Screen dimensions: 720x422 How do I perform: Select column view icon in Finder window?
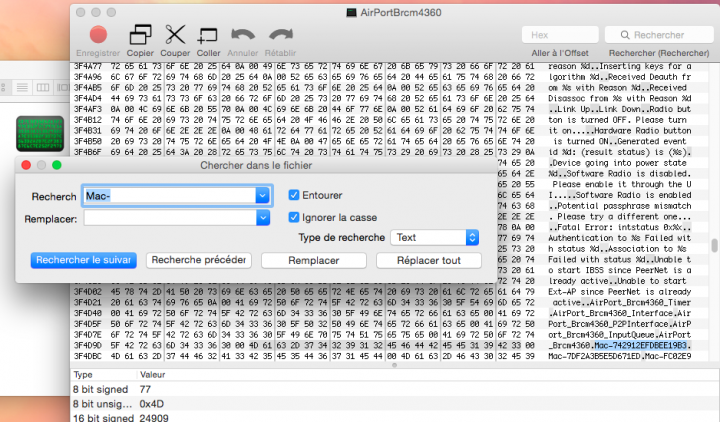[x=43, y=87]
